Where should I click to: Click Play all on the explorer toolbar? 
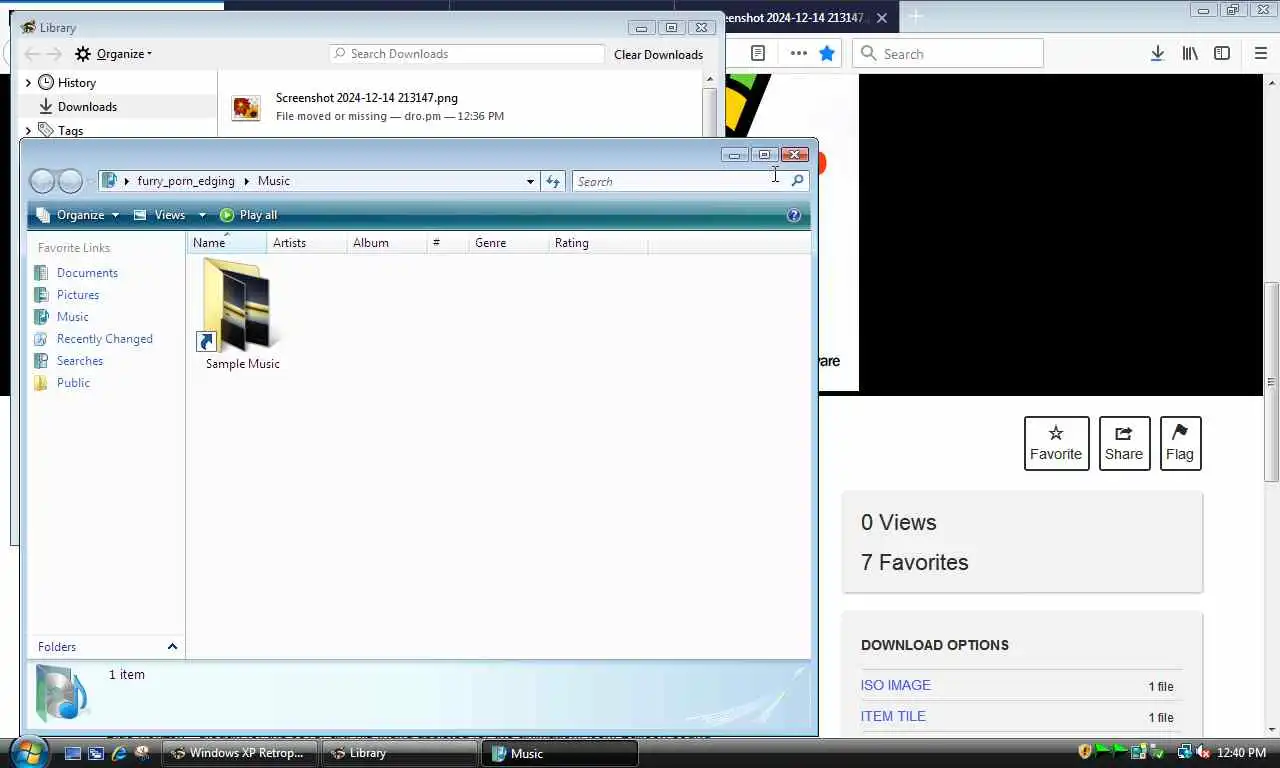pos(248,215)
